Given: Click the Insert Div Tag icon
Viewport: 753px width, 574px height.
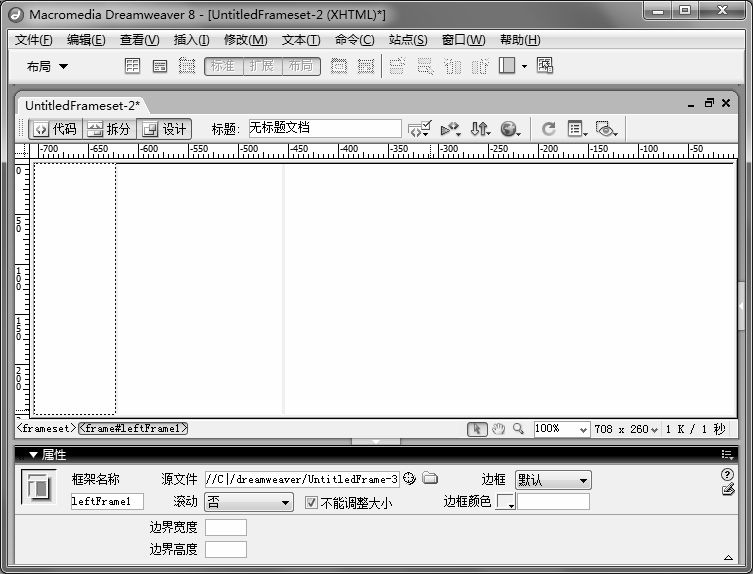Looking at the screenshot, I should 159,66.
